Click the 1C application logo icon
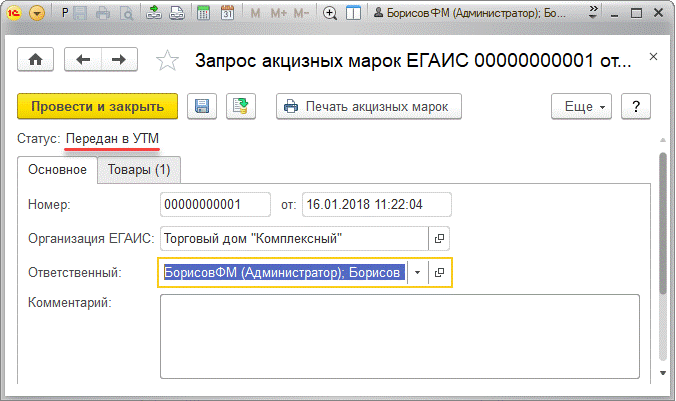 (x=13, y=13)
